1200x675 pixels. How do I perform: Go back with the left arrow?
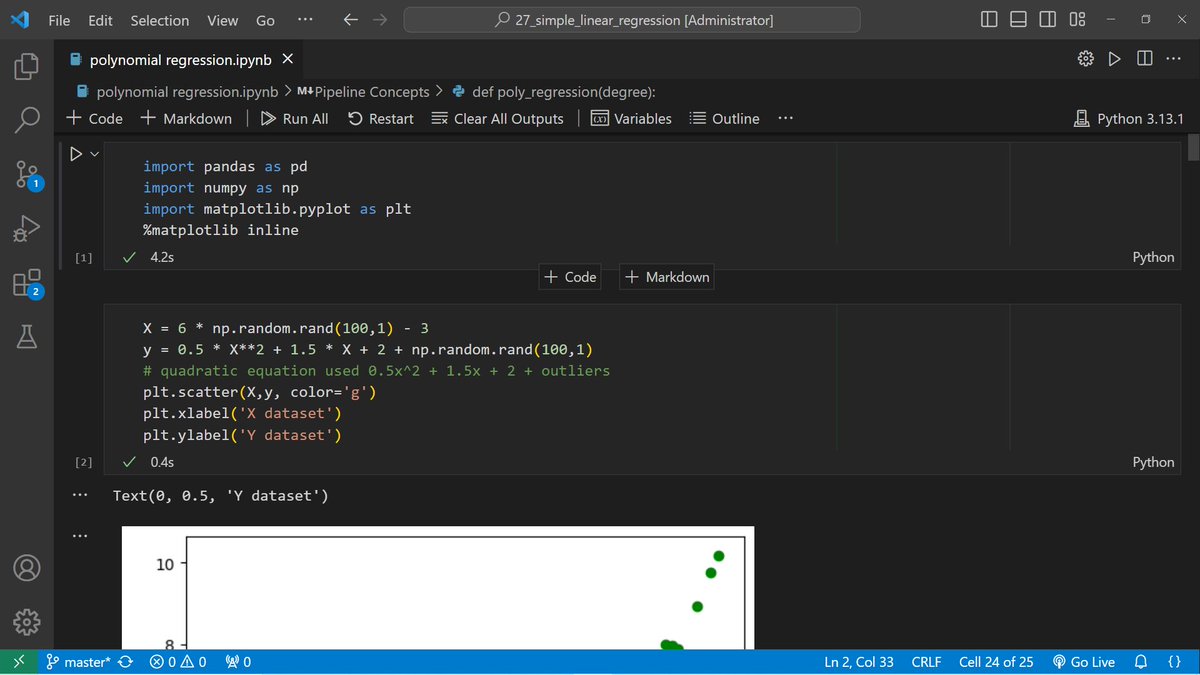point(350,20)
